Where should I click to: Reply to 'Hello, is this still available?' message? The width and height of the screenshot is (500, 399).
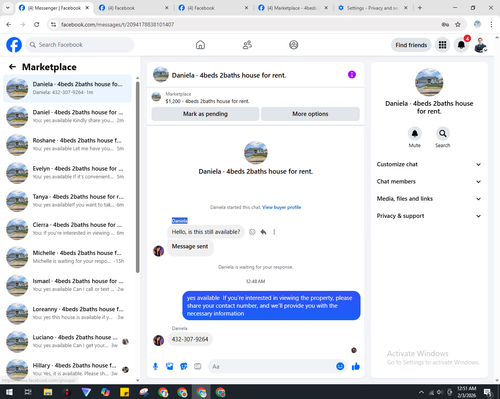click(x=263, y=232)
